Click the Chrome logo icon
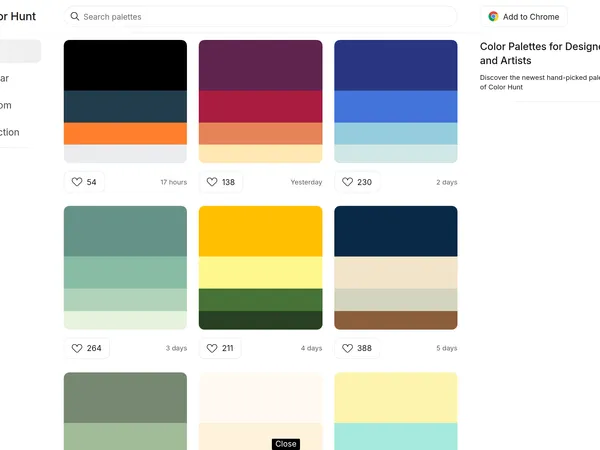The height and width of the screenshot is (450, 600). click(493, 16)
